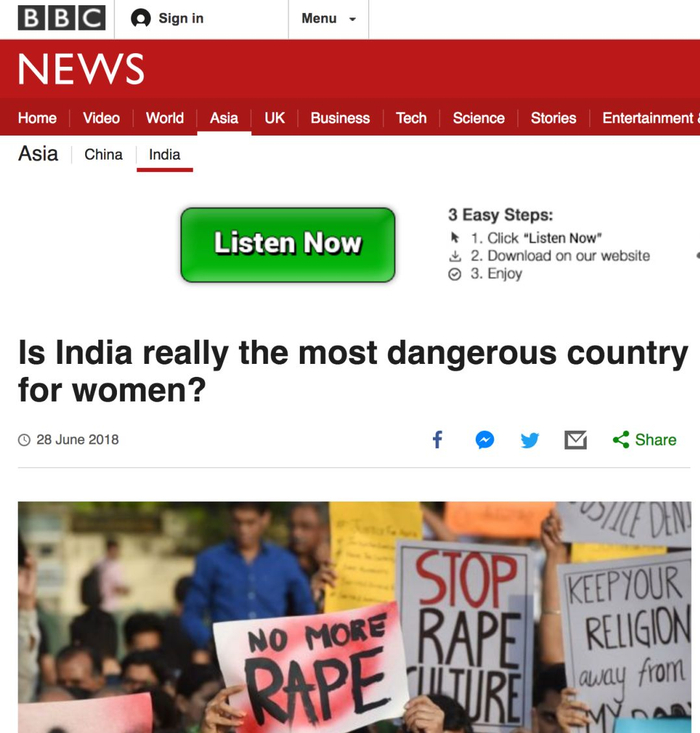Open the protest signs article image
This screenshot has height=733, width=700.
(x=354, y=617)
